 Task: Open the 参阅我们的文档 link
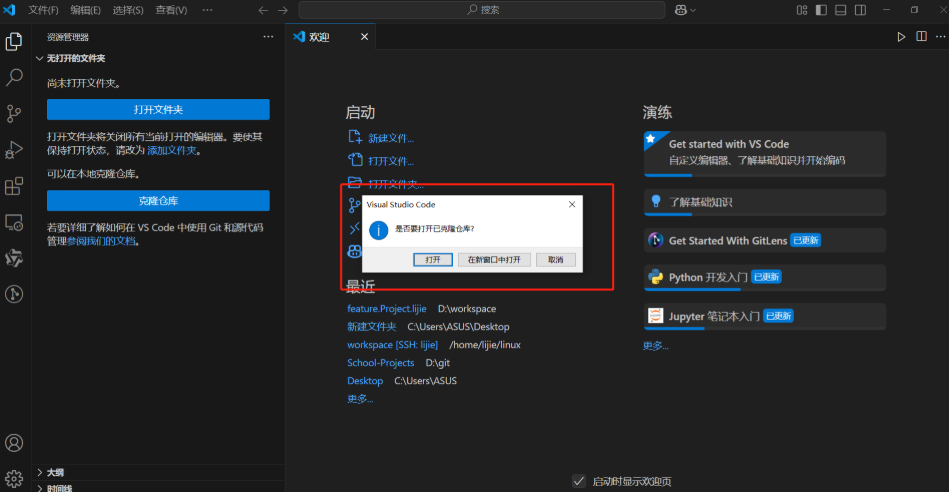[x=101, y=241]
